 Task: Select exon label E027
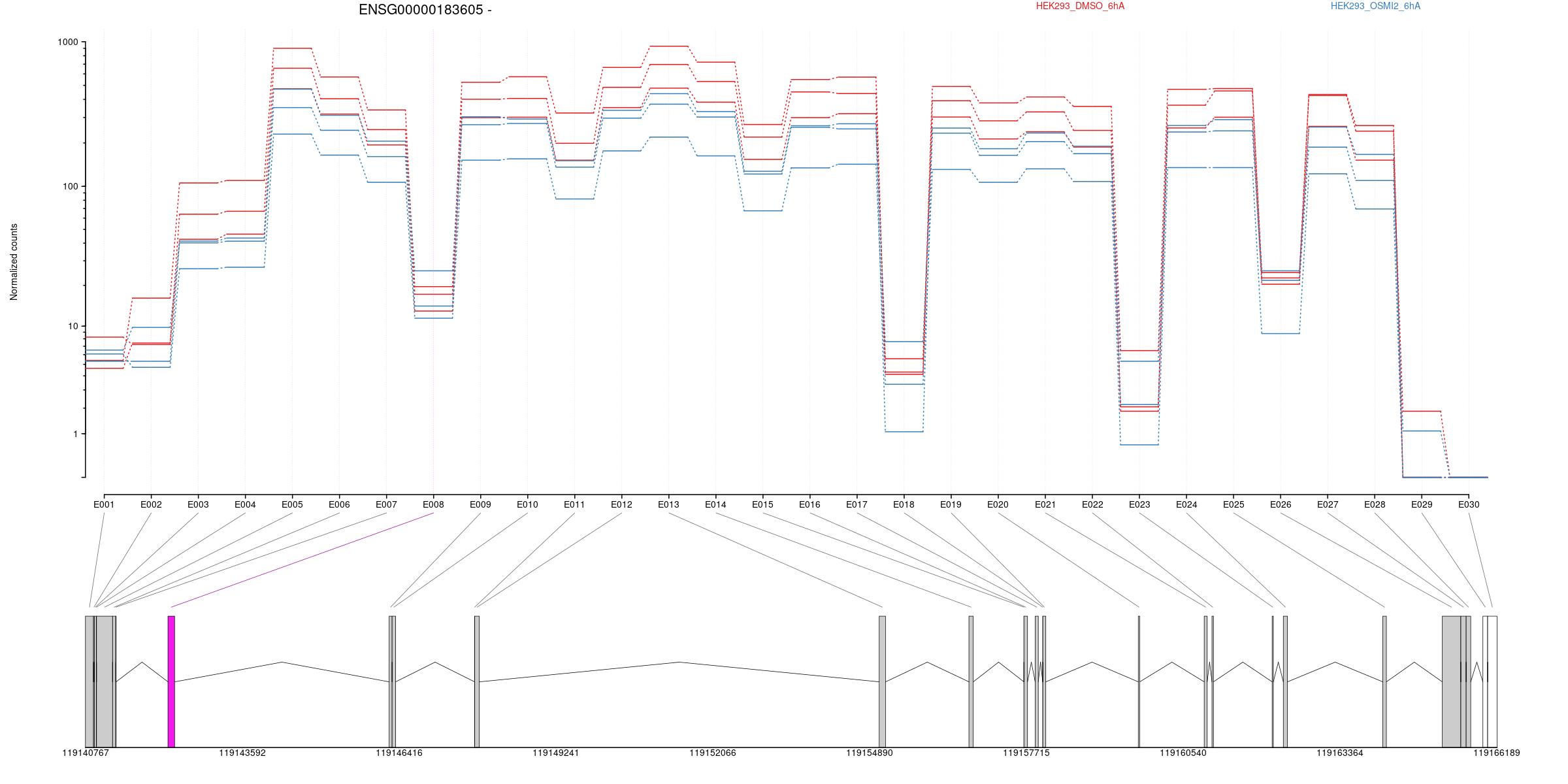tap(1328, 504)
